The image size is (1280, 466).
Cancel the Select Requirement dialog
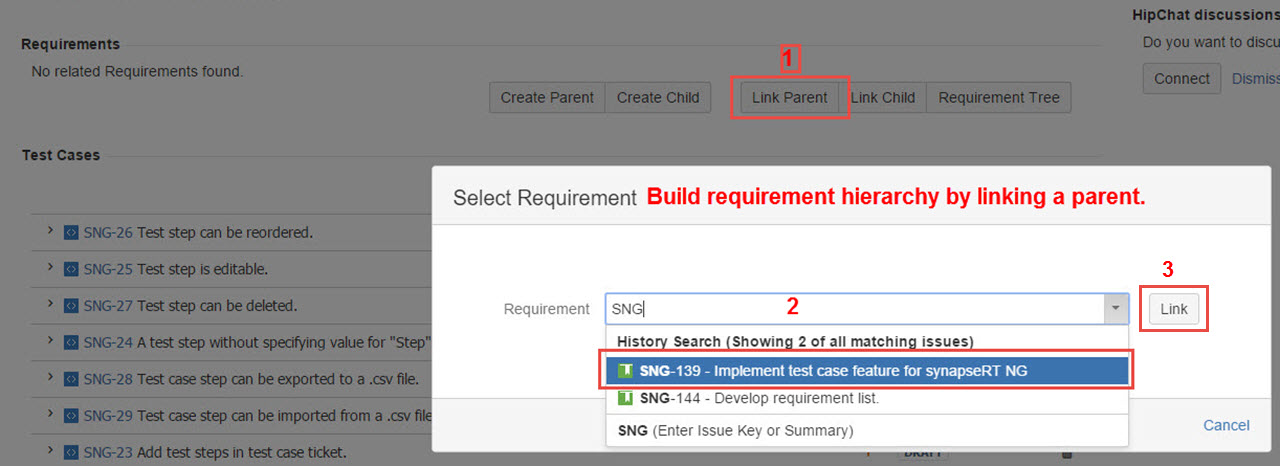point(1226,425)
